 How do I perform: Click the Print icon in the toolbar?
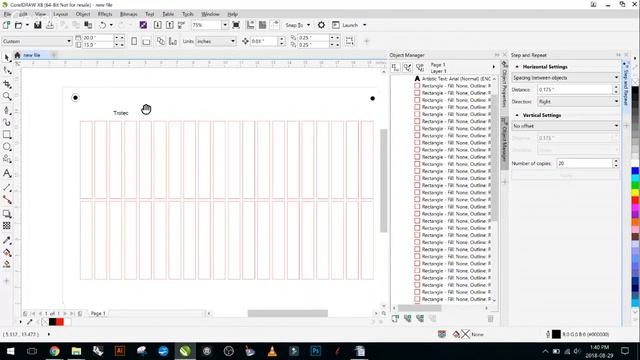click(x=50, y=25)
